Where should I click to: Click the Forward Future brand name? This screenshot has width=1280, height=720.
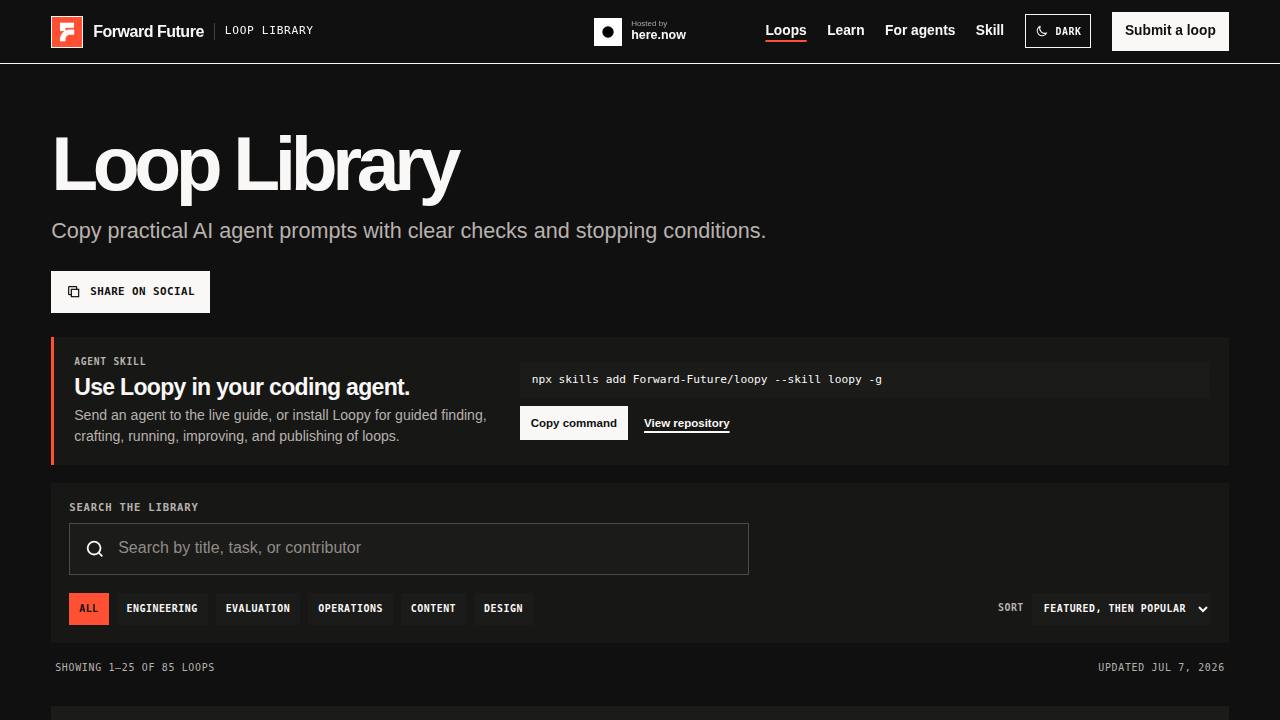(148, 31)
